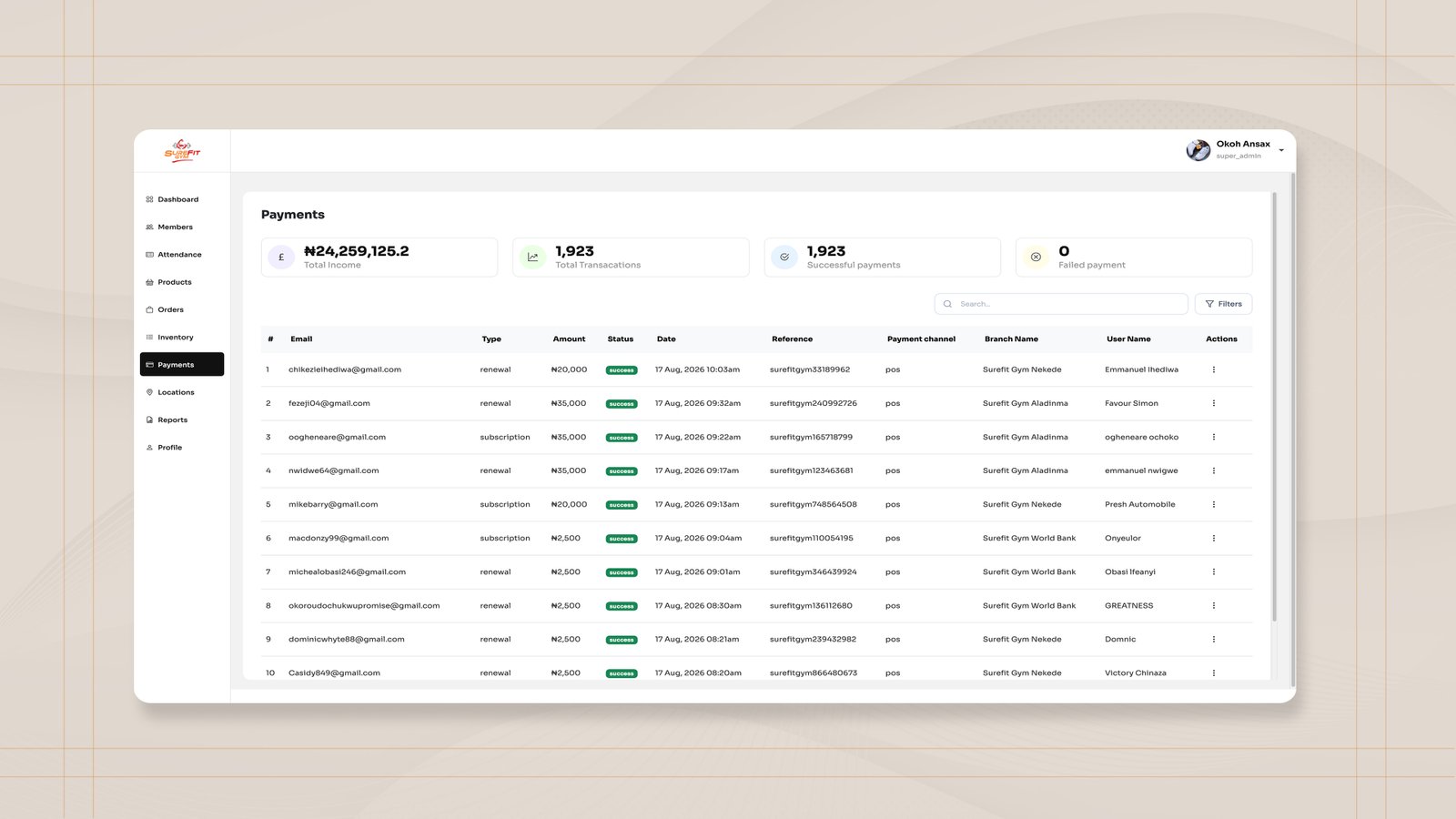
Task: Click email fezeji04@gmail.com
Action: 329,403
